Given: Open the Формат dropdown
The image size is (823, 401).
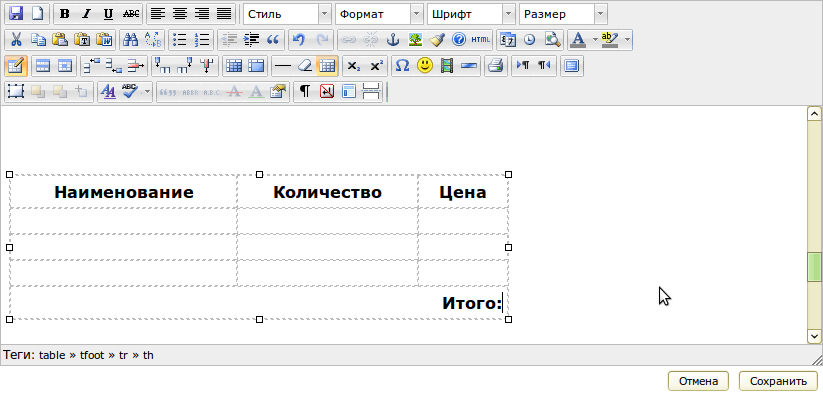Looking at the screenshot, I should click(x=379, y=14).
